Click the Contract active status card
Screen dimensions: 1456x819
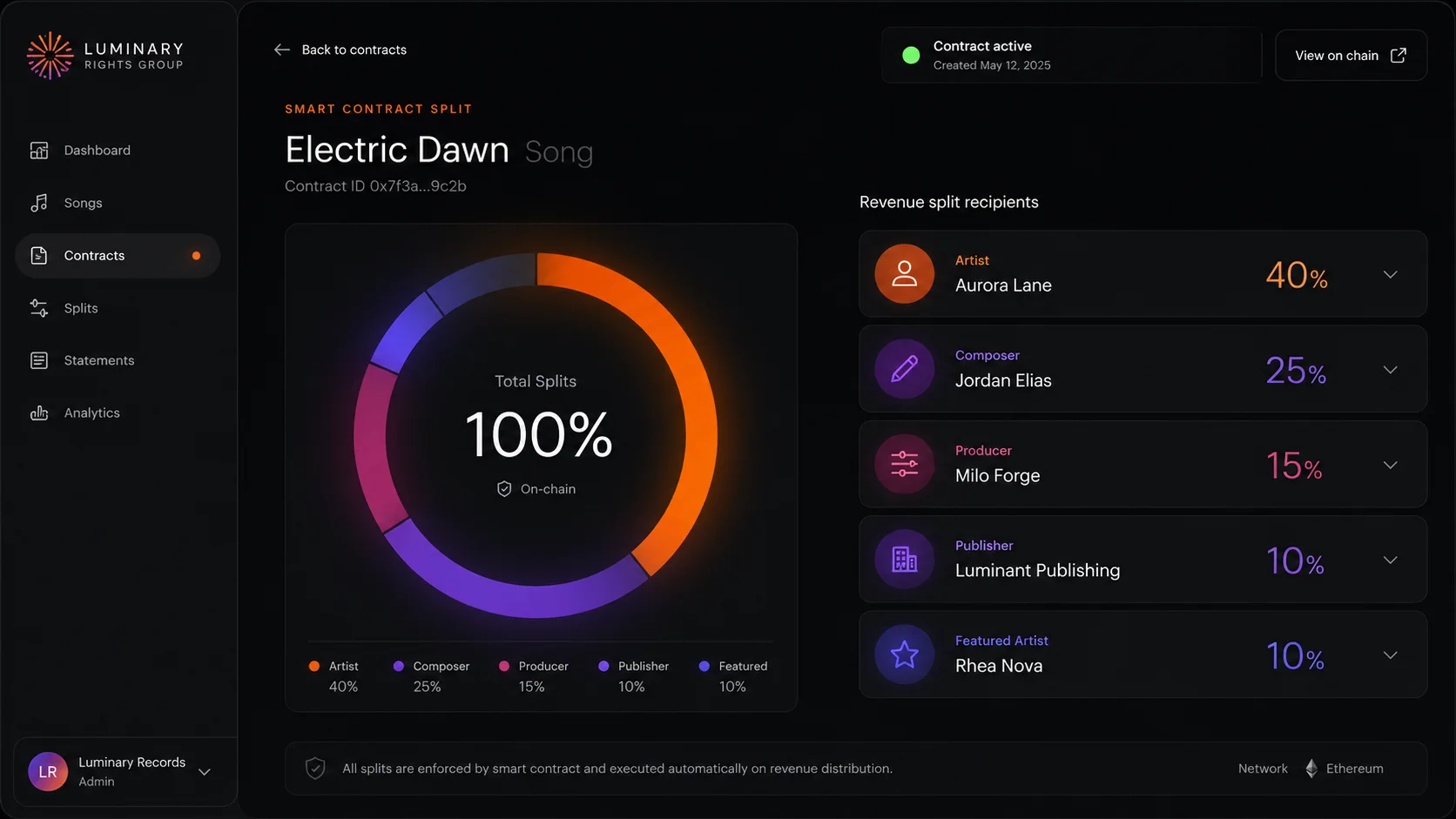pyautogui.click(x=1072, y=56)
